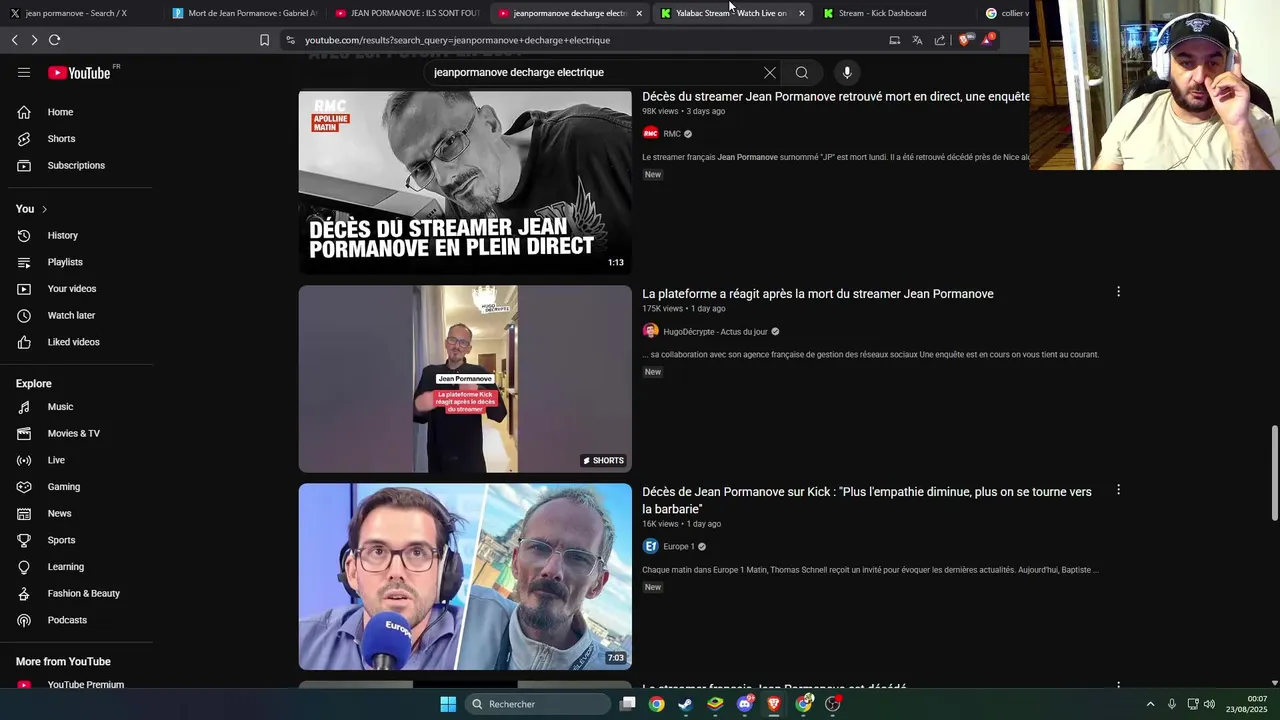The height and width of the screenshot is (720, 1280).
Task: Open the cast/screen icon in address bar
Action: [894, 40]
